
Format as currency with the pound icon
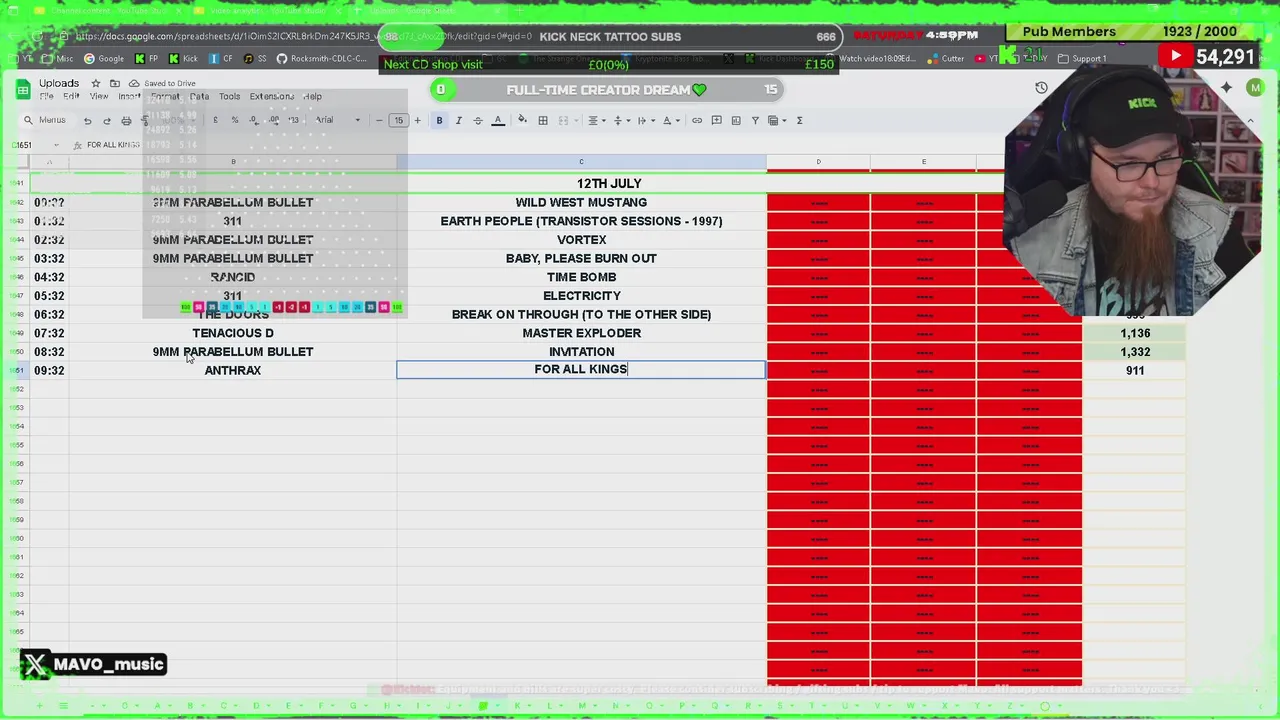(215, 120)
